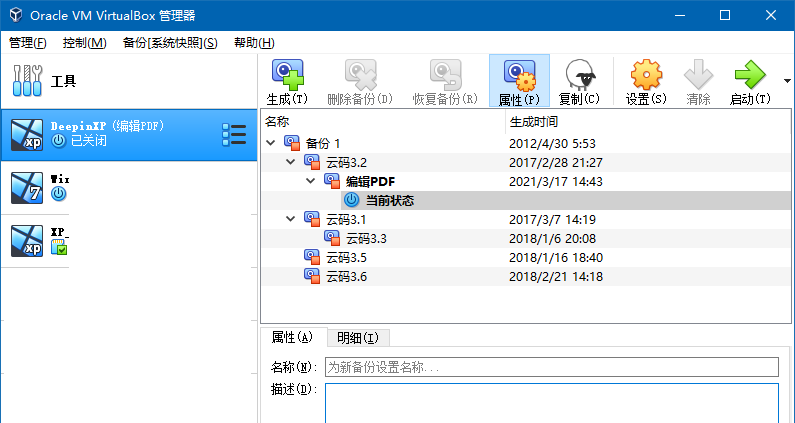Collapse the 备份 1 snapshot tree node

click(271, 143)
